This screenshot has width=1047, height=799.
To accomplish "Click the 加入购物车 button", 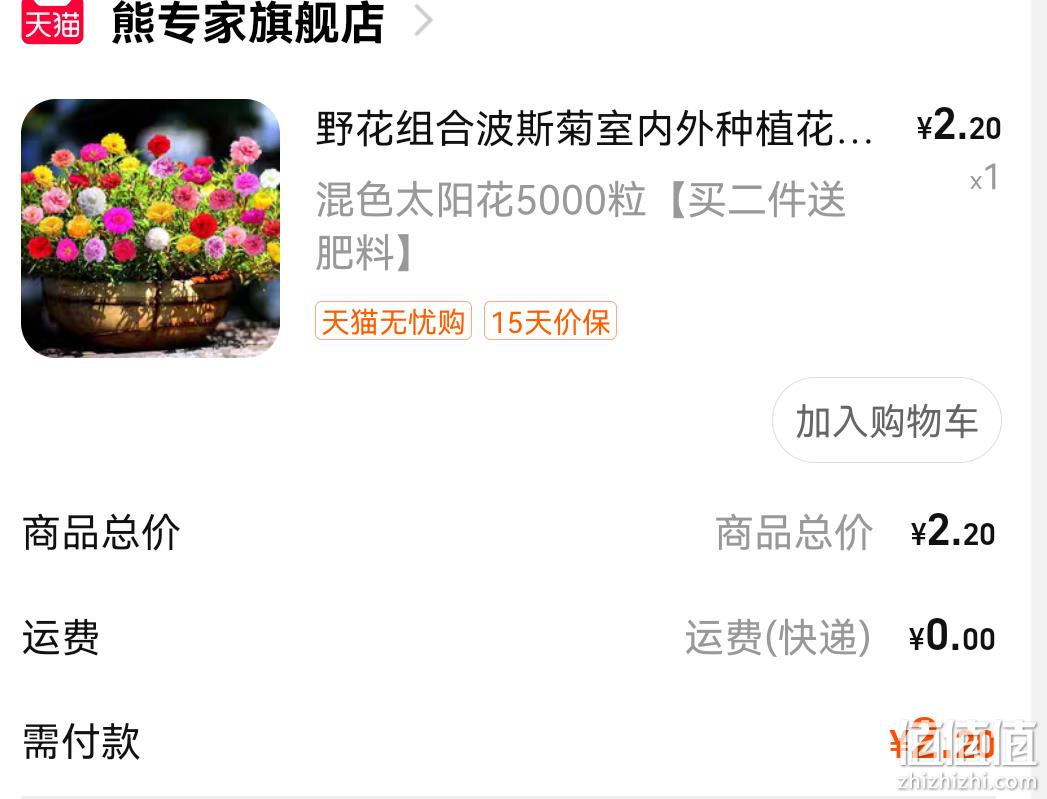I will click(886, 421).
